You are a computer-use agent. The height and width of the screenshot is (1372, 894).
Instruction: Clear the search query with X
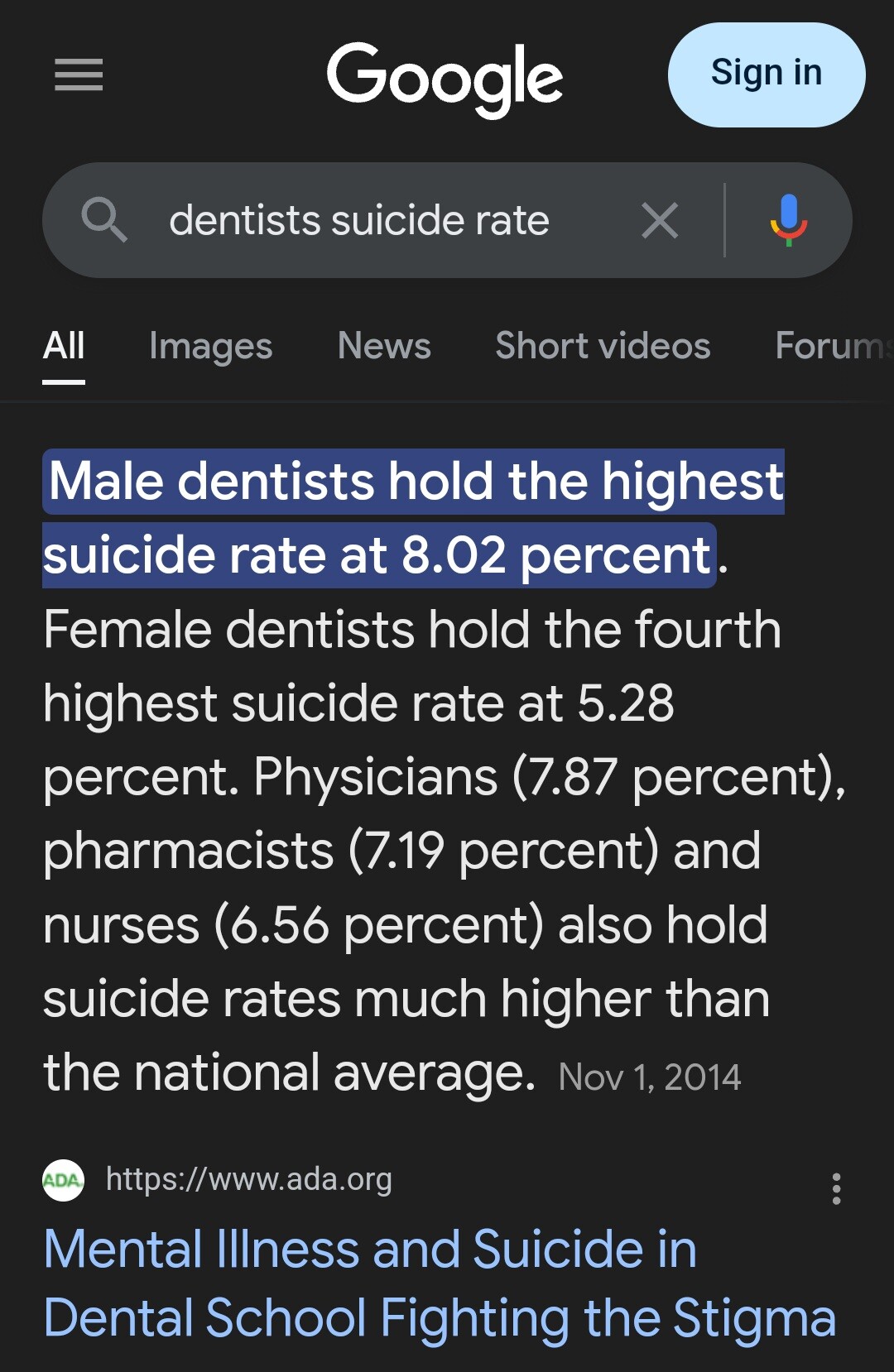(x=660, y=220)
